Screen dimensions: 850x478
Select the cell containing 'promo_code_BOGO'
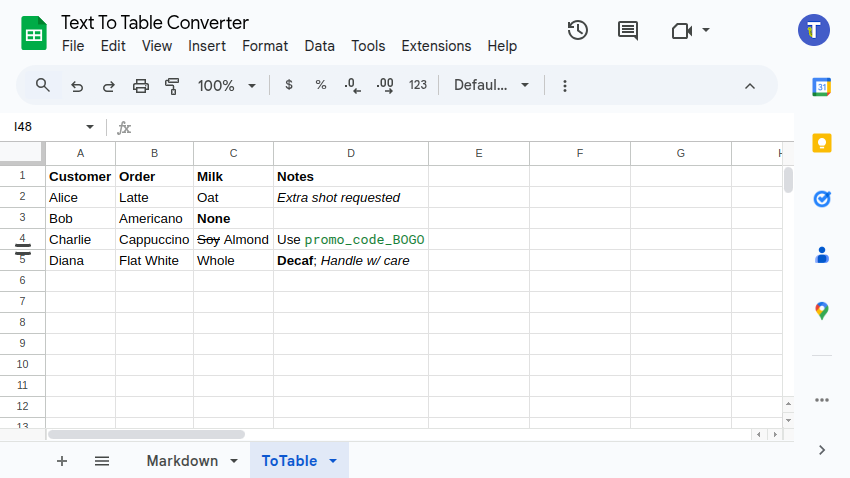[351, 240]
